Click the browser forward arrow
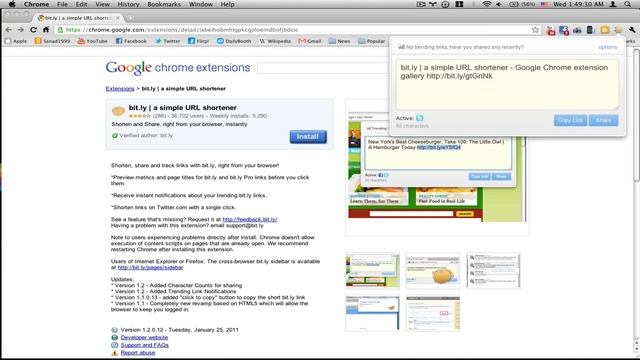Image resolution: width=640 pixels, height=360 pixels. coord(21,30)
